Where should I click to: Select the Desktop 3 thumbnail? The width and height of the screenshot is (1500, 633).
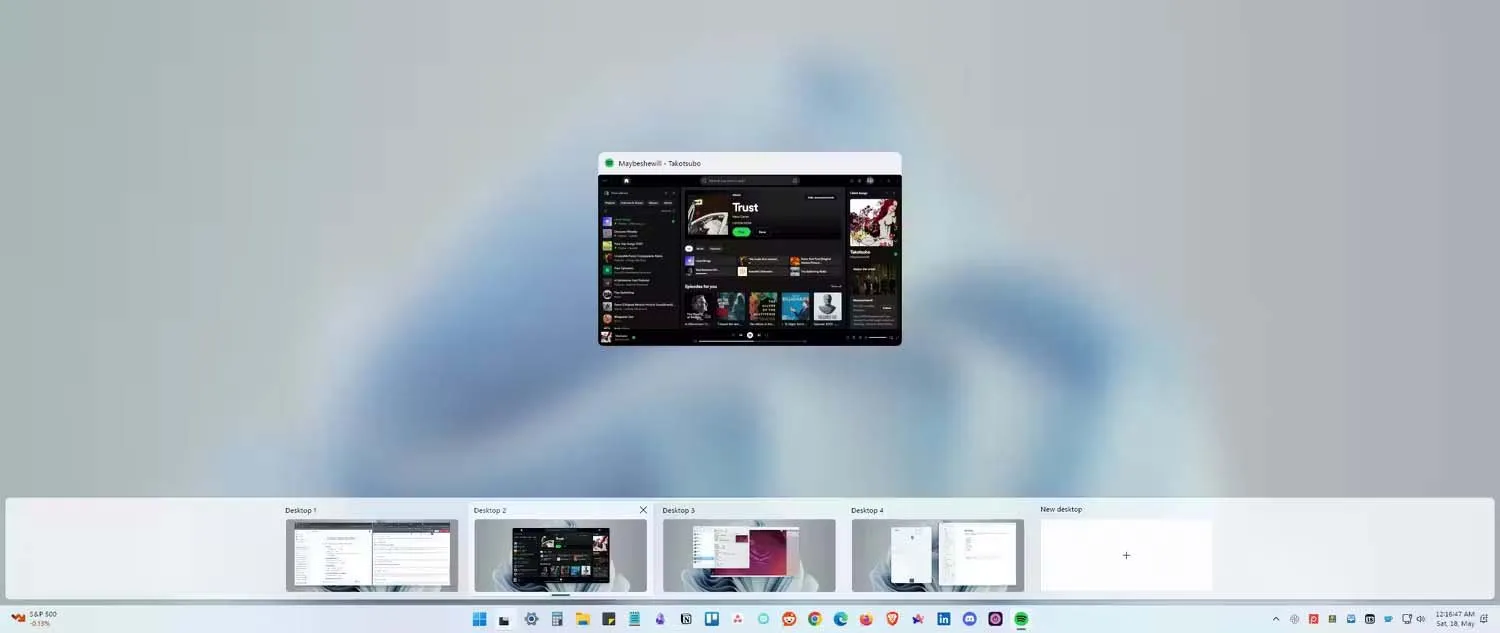(749, 554)
